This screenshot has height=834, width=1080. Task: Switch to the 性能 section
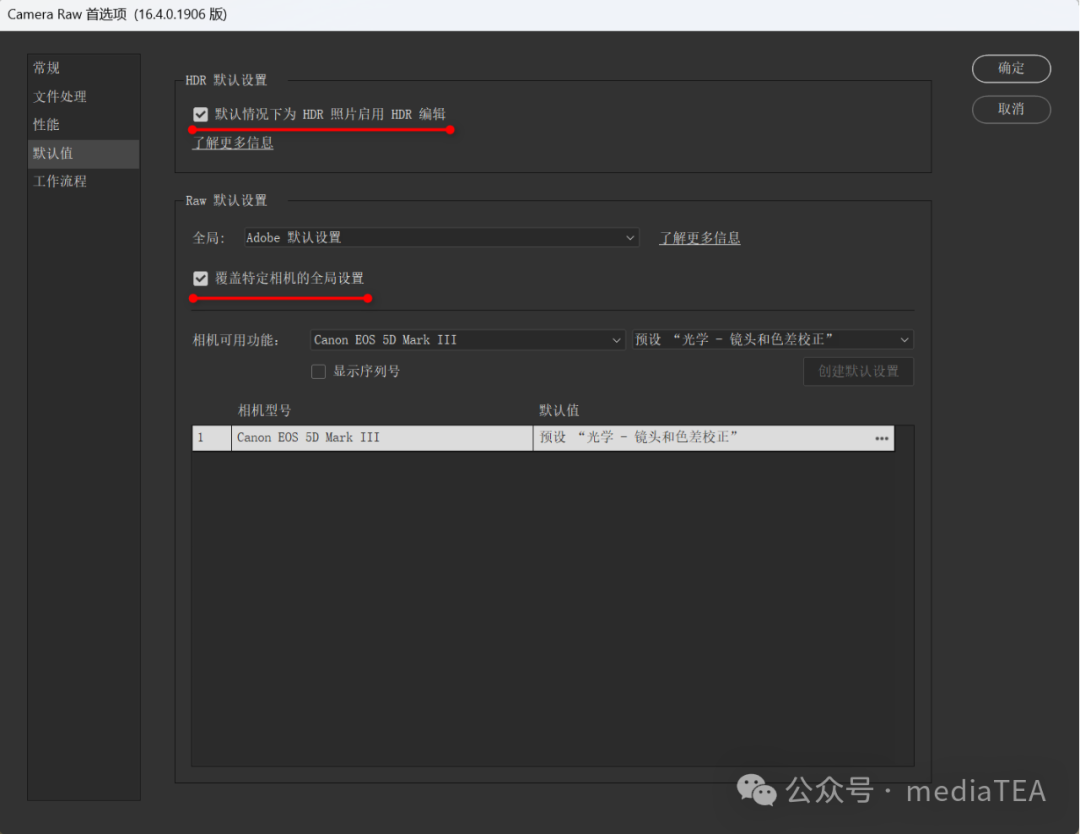tap(83, 125)
